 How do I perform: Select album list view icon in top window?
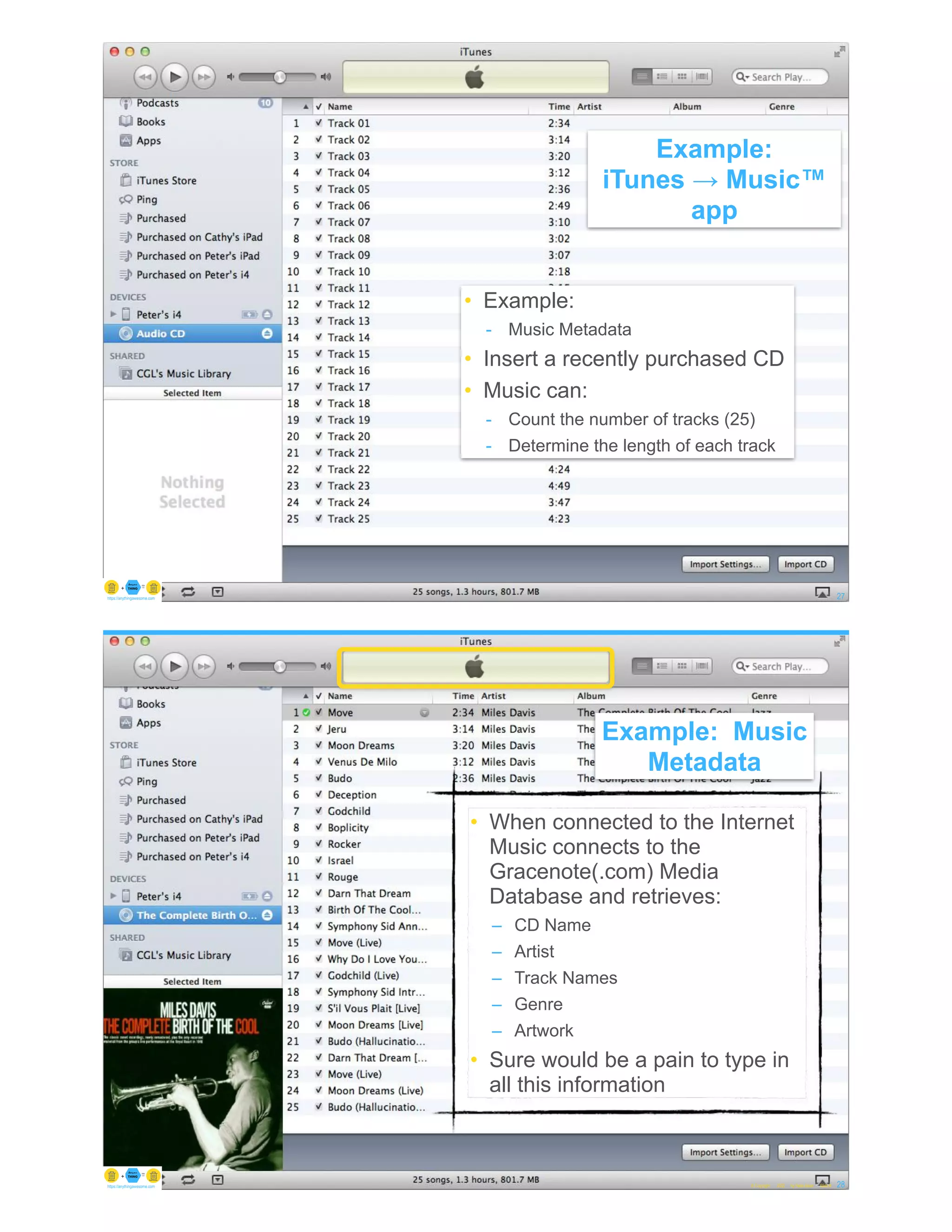coord(662,76)
